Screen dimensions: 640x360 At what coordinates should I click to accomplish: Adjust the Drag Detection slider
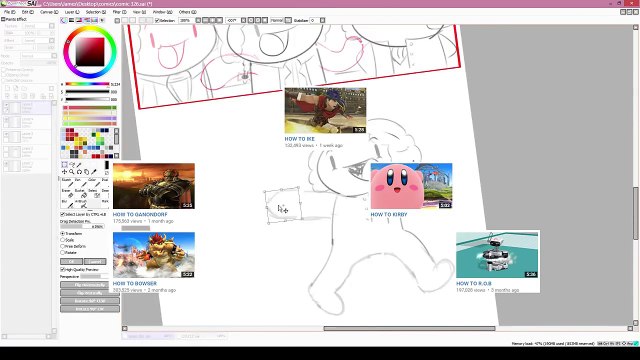(82, 227)
